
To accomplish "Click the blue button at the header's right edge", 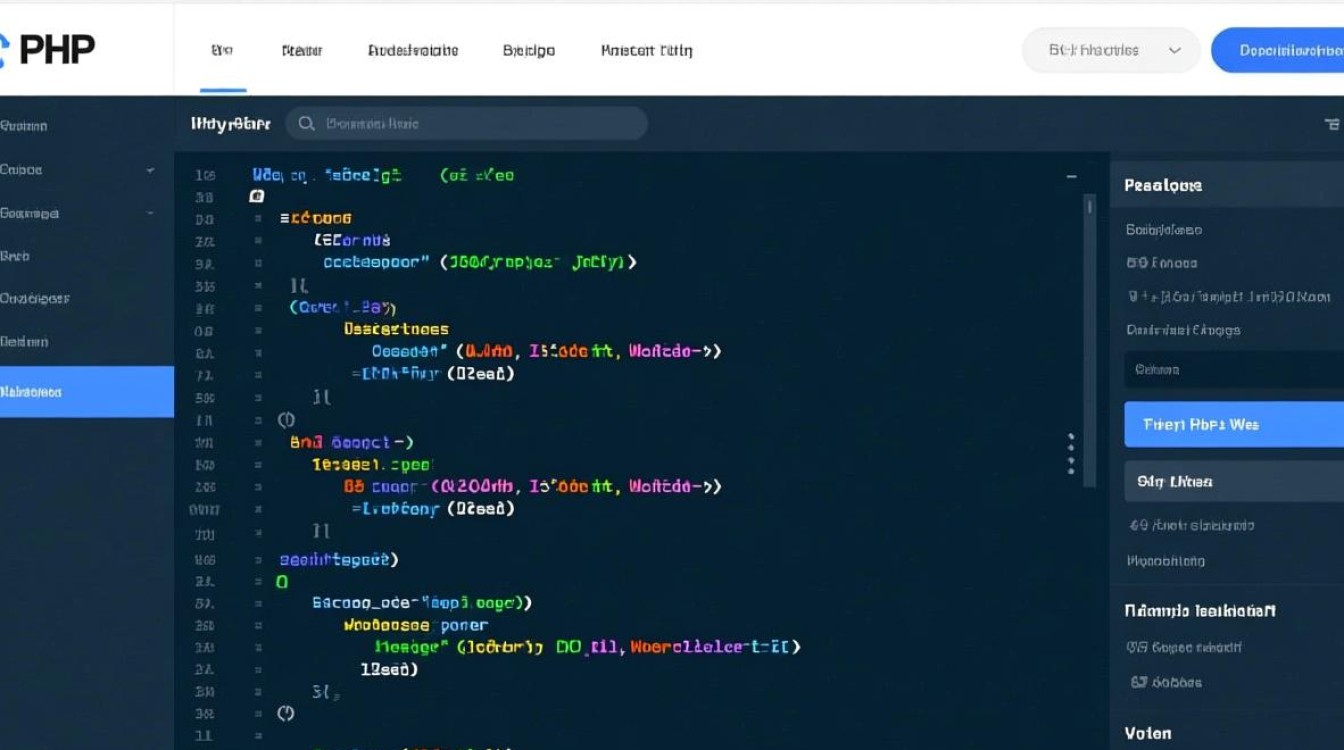I will 1278,50.
